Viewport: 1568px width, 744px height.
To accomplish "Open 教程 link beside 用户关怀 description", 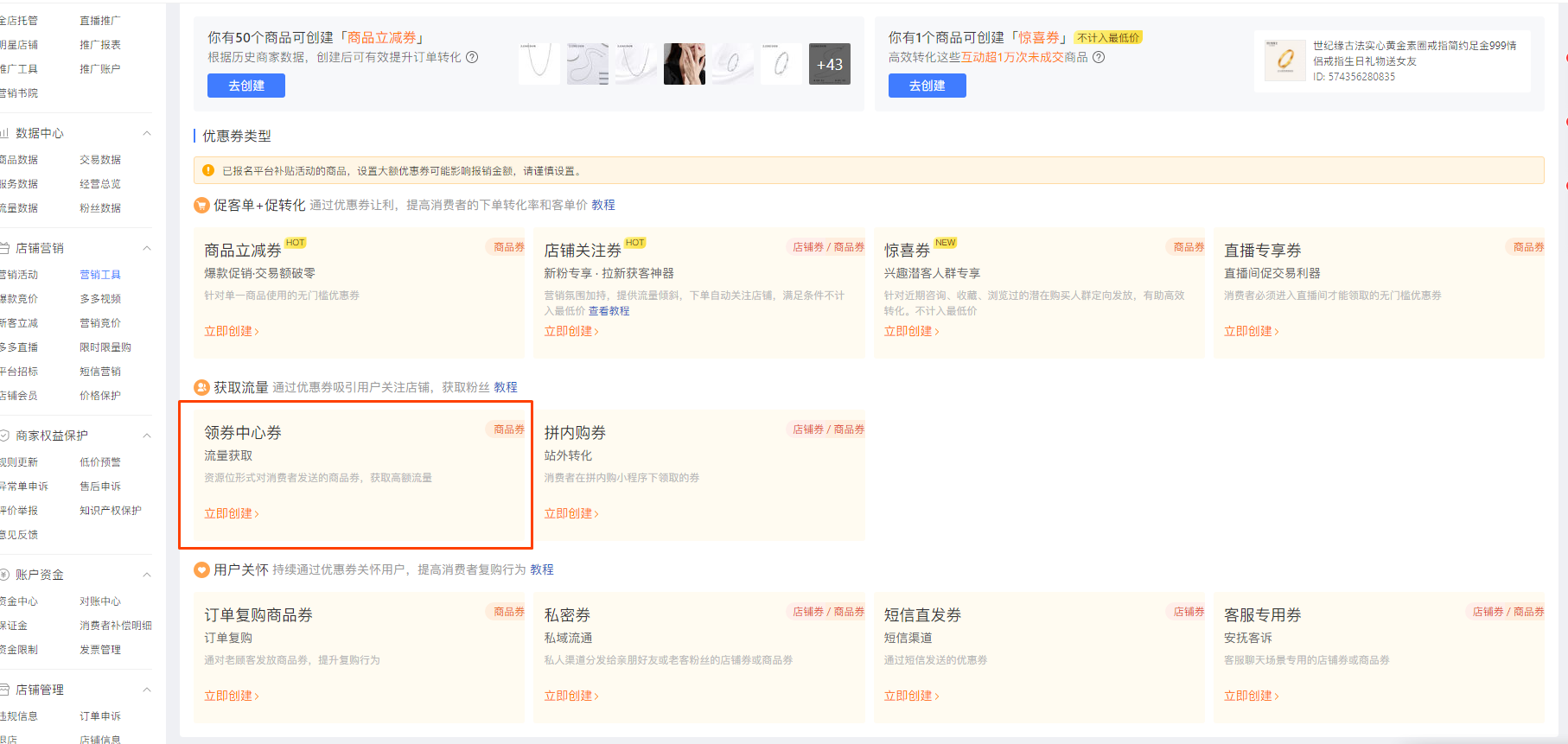I will pyautogui.click(x=542, y=570).
